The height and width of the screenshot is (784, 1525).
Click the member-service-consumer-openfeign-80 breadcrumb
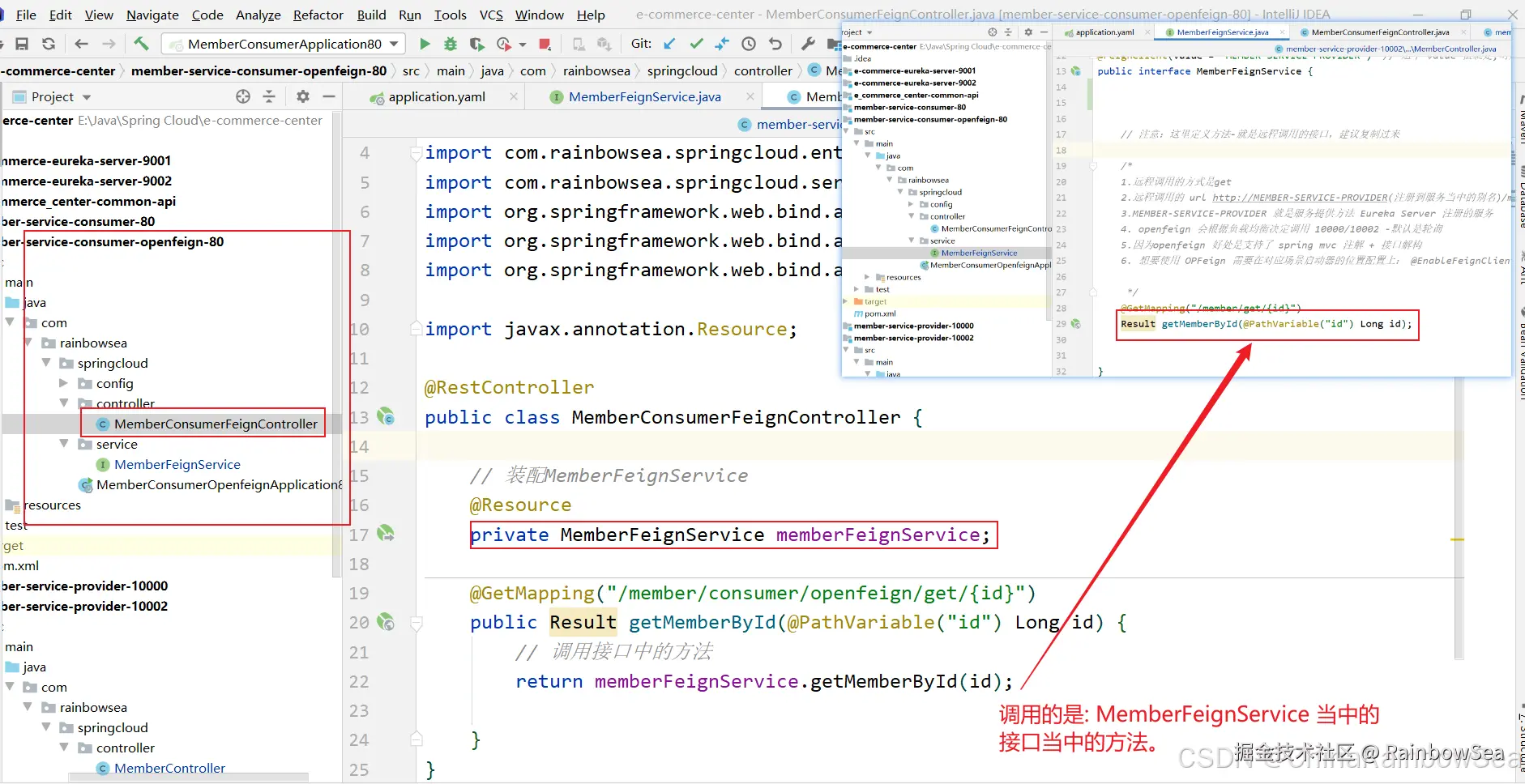click(258, 71)
